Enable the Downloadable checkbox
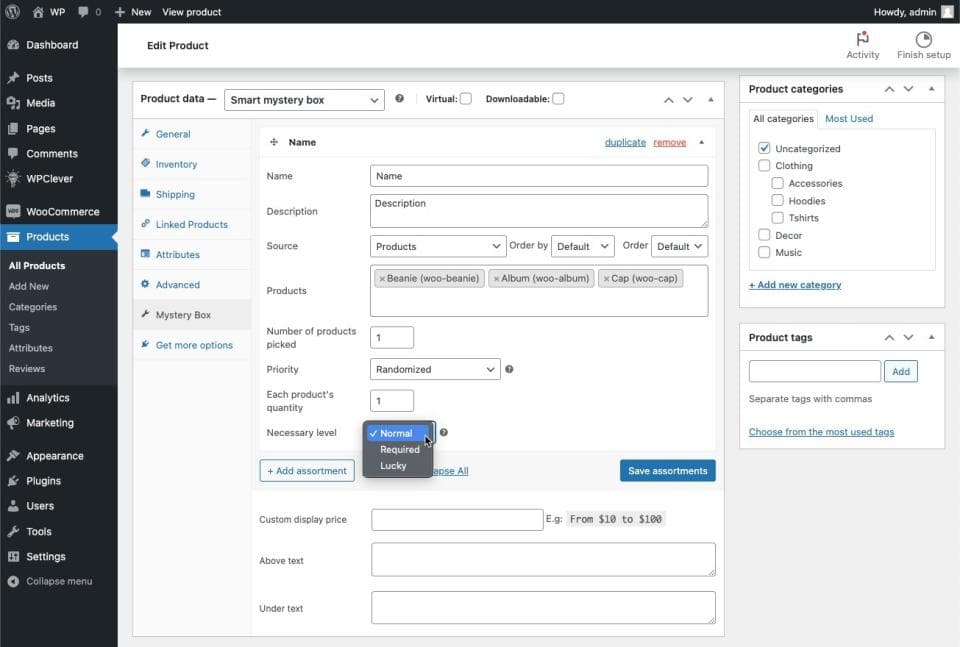Viewport: 960px width, 647px height. tap(558, 99)
